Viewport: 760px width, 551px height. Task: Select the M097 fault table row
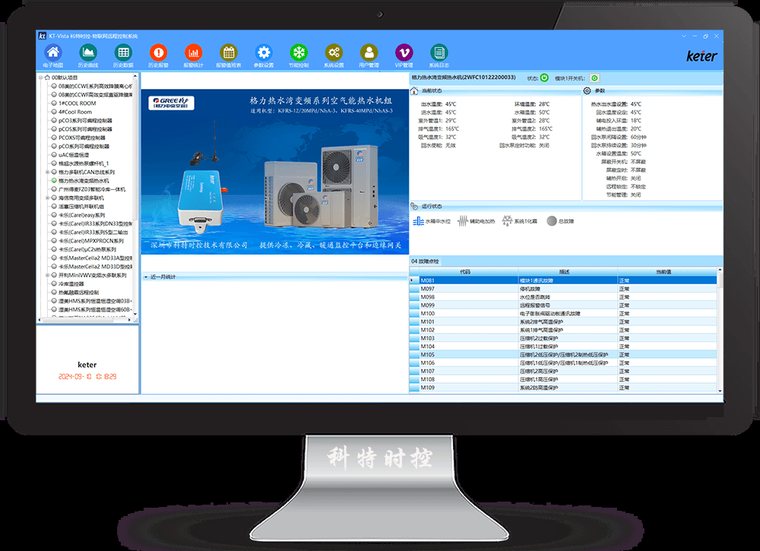click(x=563, y=289)
